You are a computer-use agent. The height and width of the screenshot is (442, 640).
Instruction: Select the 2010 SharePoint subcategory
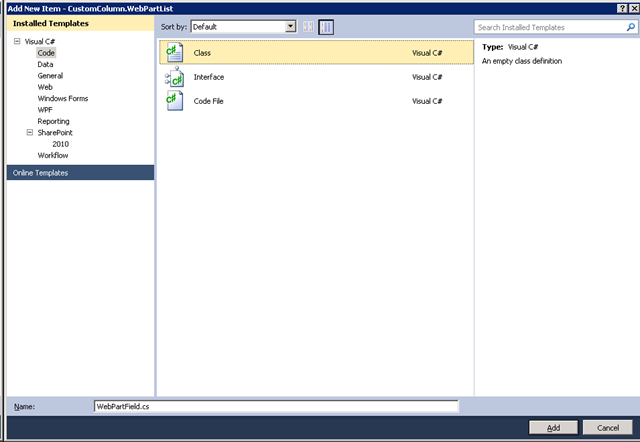tap(60, 144)
